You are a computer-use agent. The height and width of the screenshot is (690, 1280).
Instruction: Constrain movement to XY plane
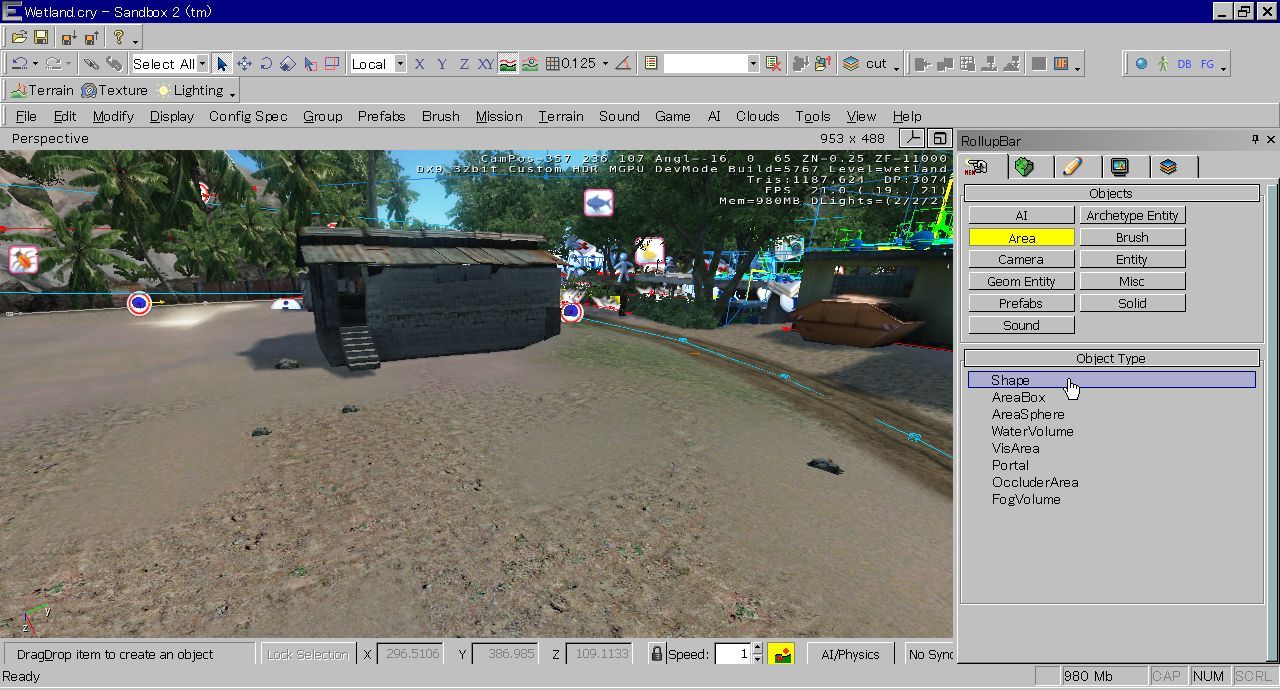(485, 63)
